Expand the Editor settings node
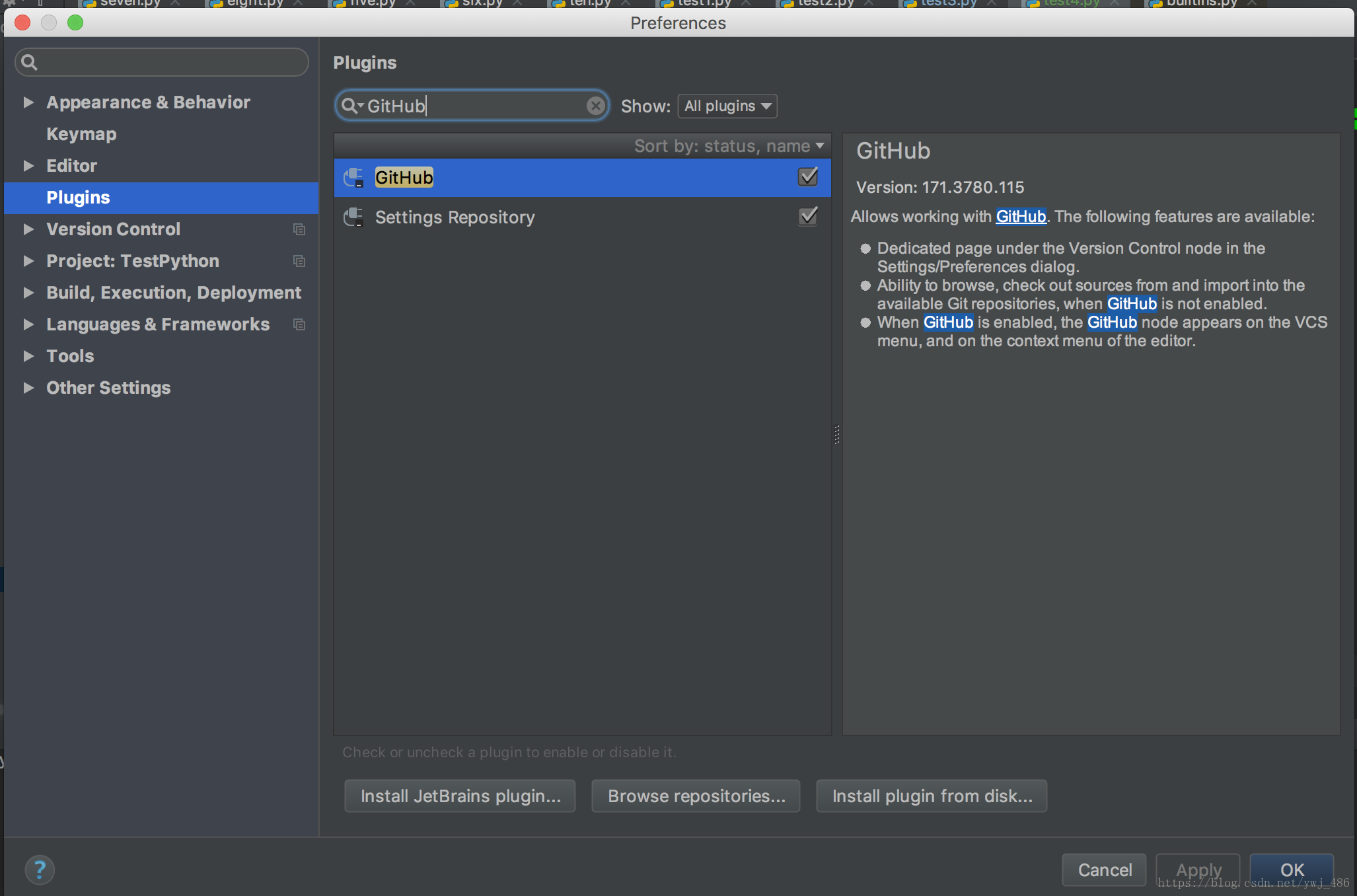Image resolution: width=1357 pixels, height=896 pixels. 28,166
